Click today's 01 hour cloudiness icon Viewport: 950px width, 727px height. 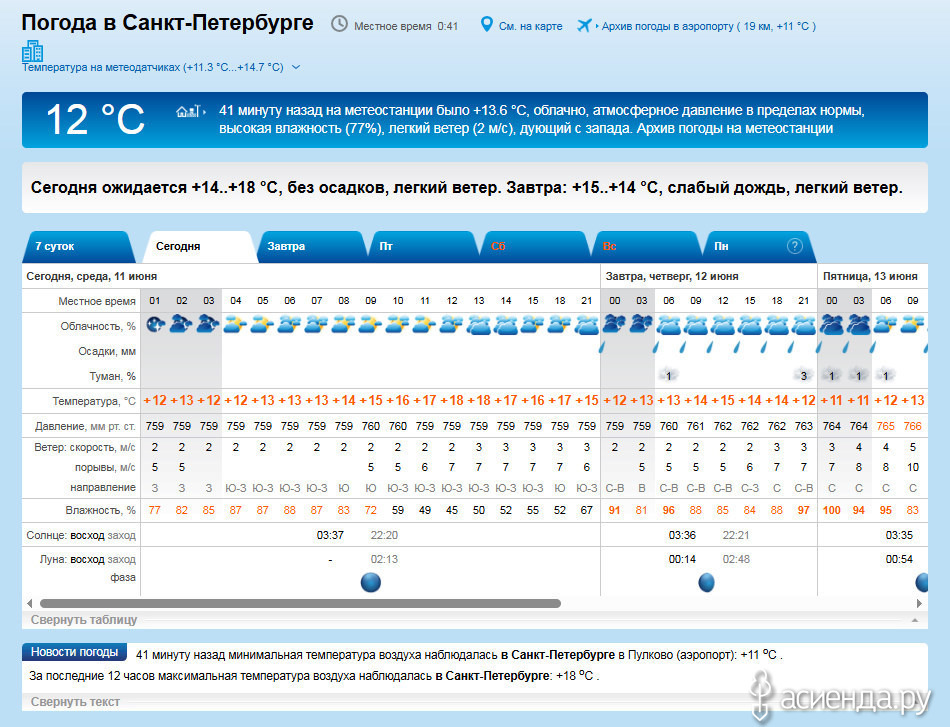tap(155, 325)
